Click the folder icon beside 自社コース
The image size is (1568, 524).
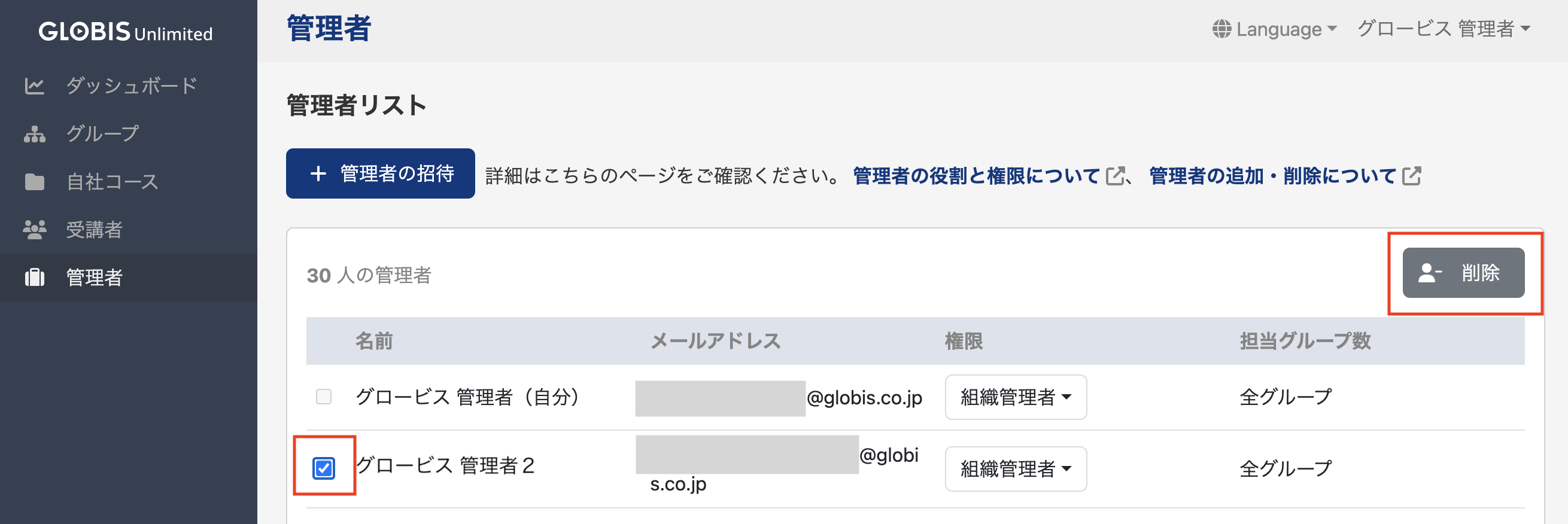[x=34, y=182]
